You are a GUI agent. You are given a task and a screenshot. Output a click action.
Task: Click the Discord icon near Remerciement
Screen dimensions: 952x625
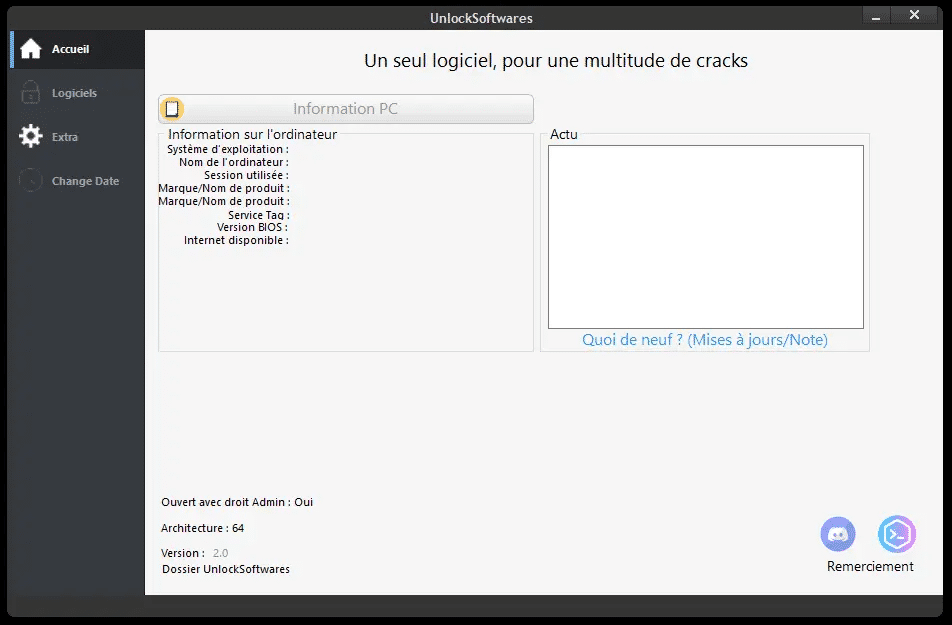pyautogui.click(x=837, y=534)
